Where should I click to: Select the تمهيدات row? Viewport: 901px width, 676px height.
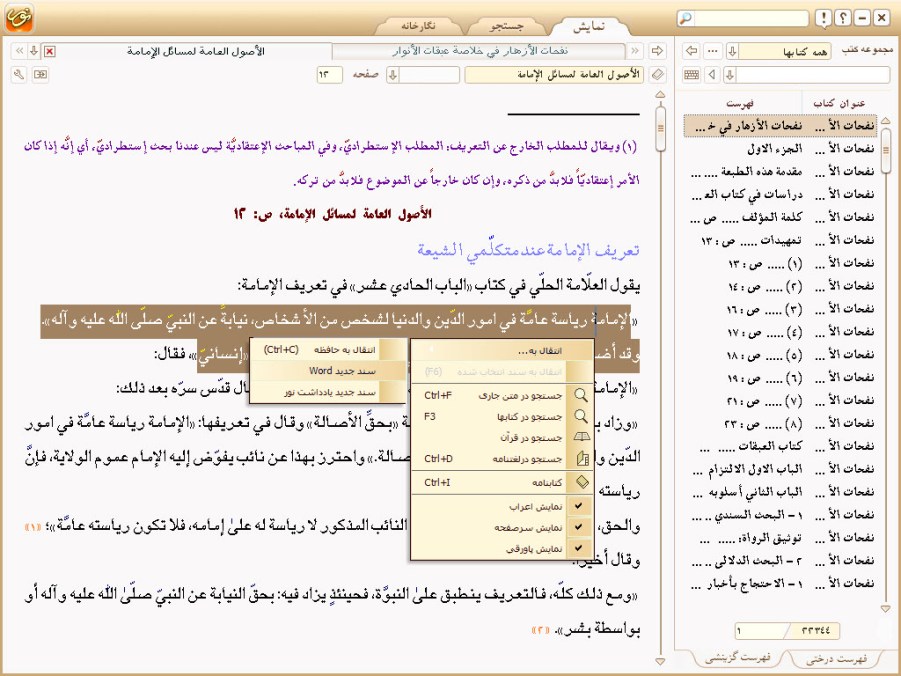pyautogui.click(x=781, y=240)
